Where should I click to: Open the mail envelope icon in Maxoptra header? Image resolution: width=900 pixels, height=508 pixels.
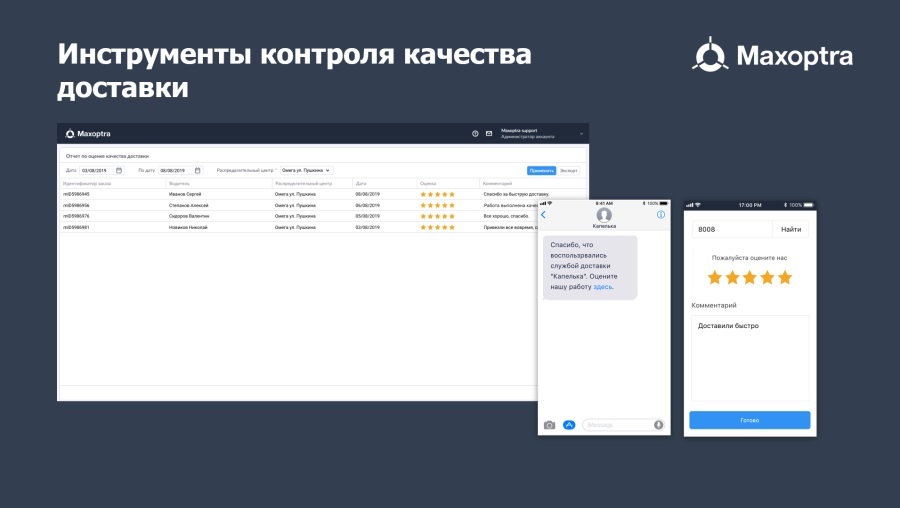[489, 134]
